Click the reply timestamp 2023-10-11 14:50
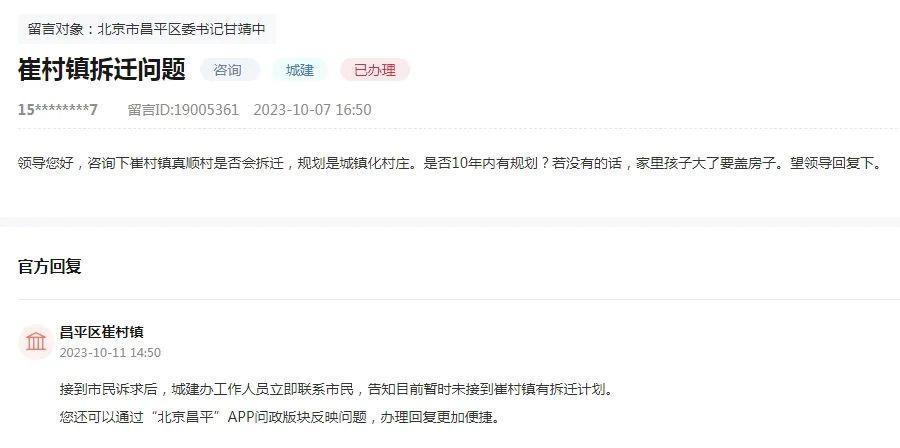 tap(110, 352)
